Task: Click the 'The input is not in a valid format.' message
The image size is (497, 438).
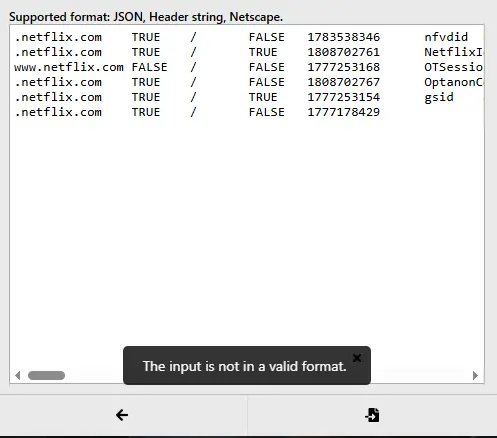Action: (x=245, y=366)
